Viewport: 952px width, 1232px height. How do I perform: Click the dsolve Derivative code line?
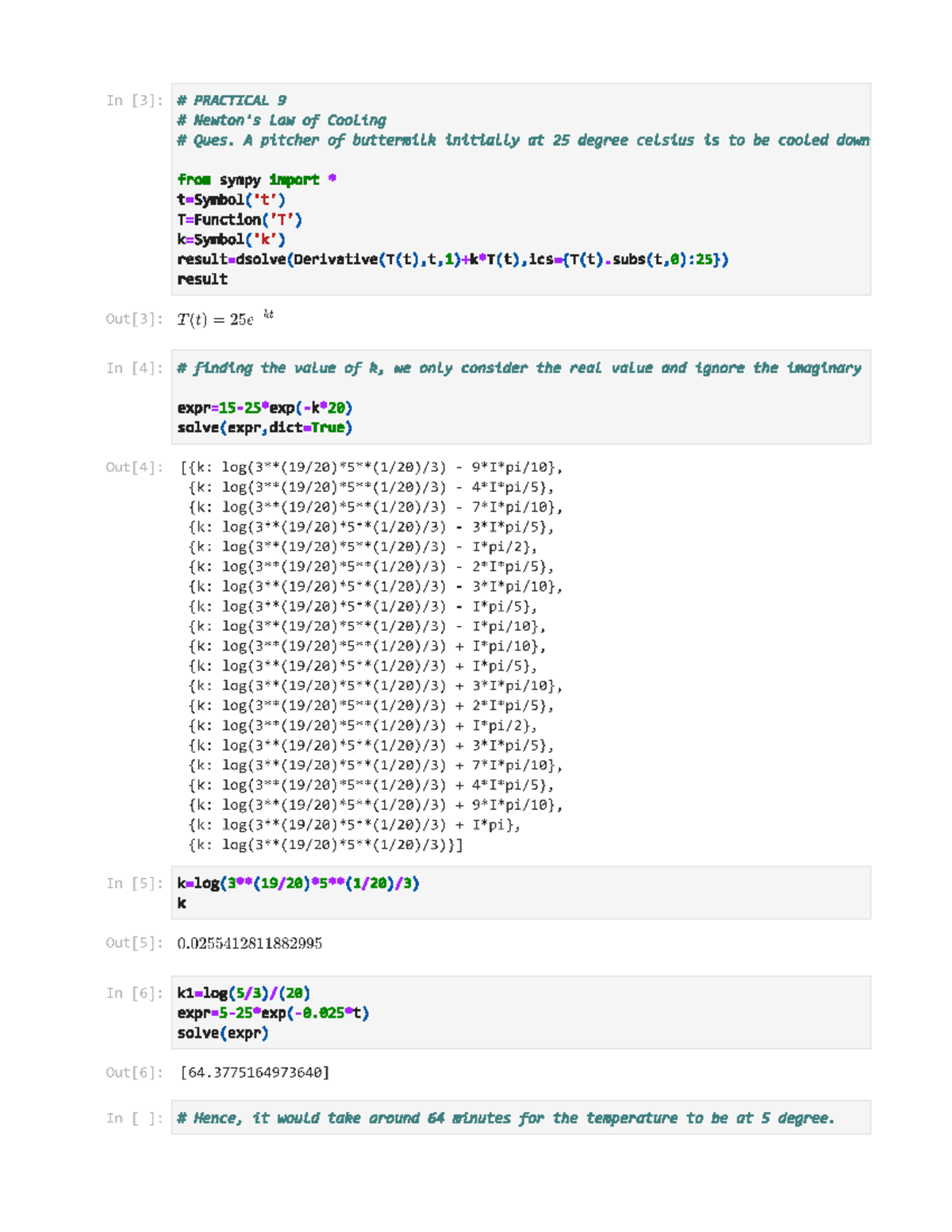click(x=452, y=259)
